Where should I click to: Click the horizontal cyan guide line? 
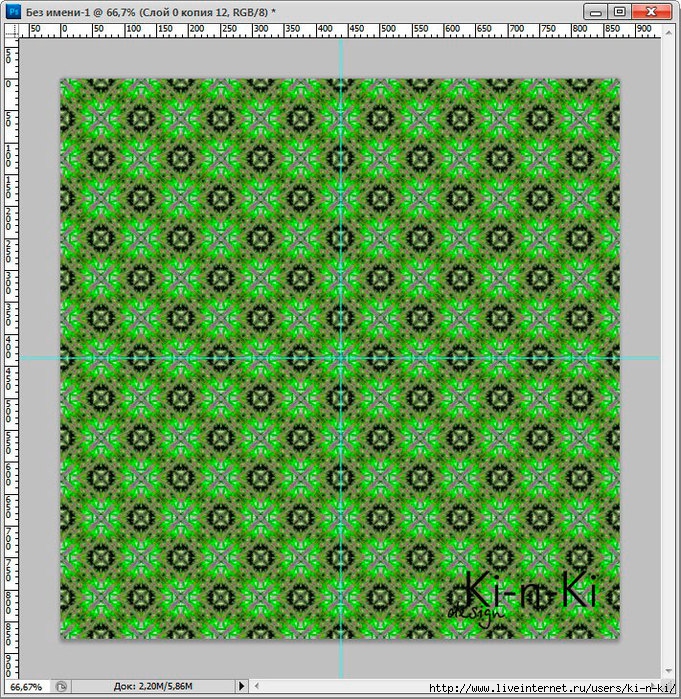tap(339, 358)
